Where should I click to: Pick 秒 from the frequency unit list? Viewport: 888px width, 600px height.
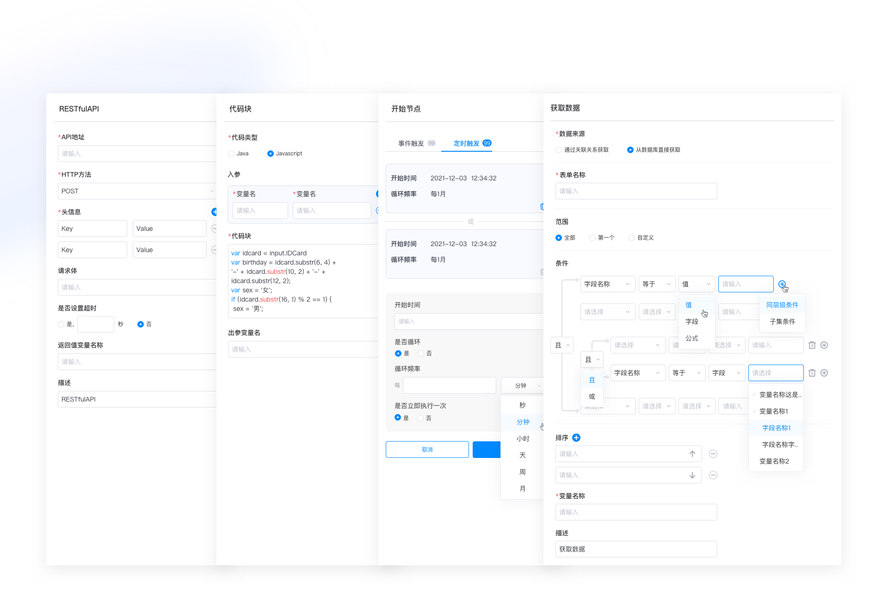(x=522, y=405)
